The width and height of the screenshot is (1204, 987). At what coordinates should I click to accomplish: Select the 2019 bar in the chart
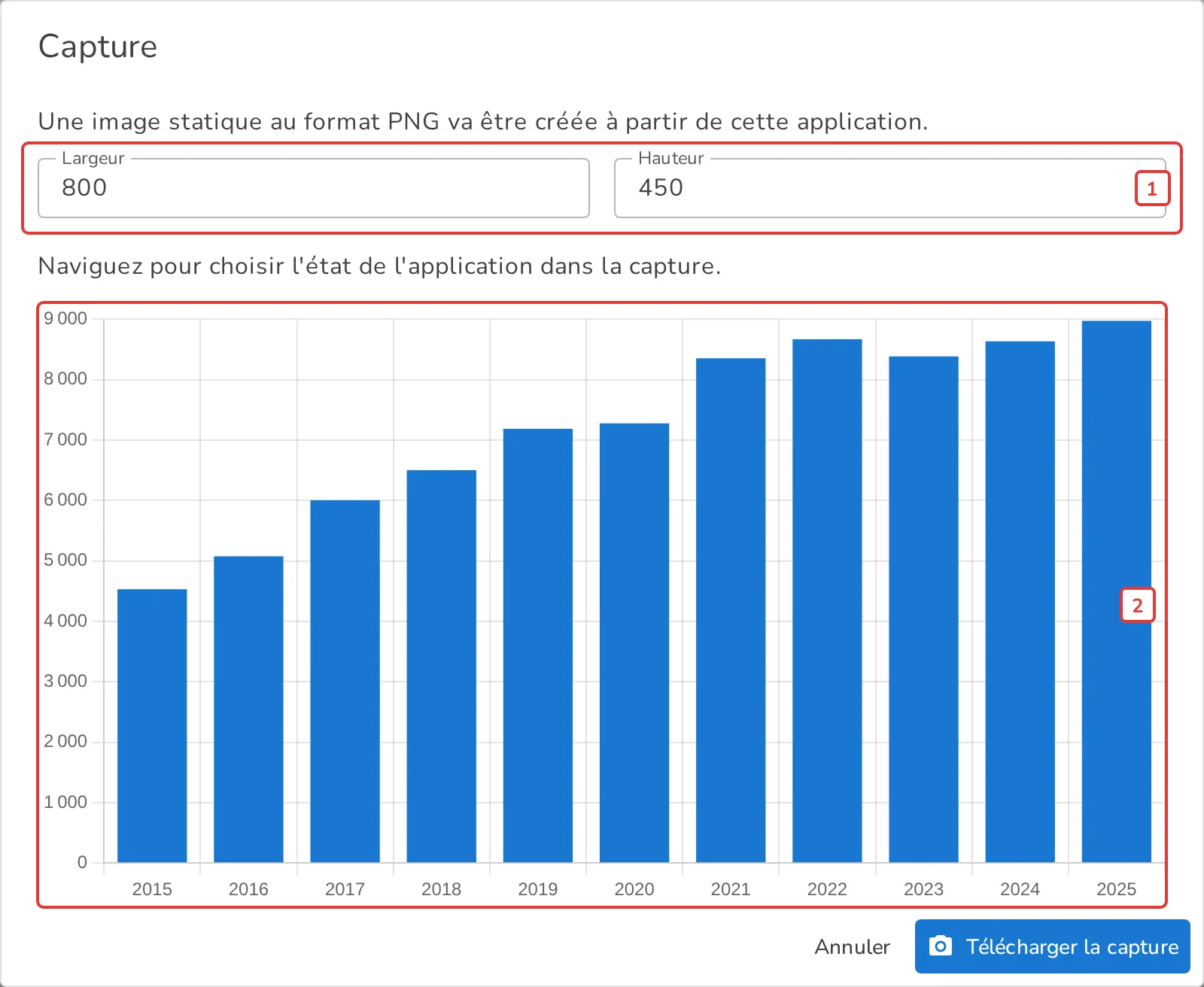(537, 645)
